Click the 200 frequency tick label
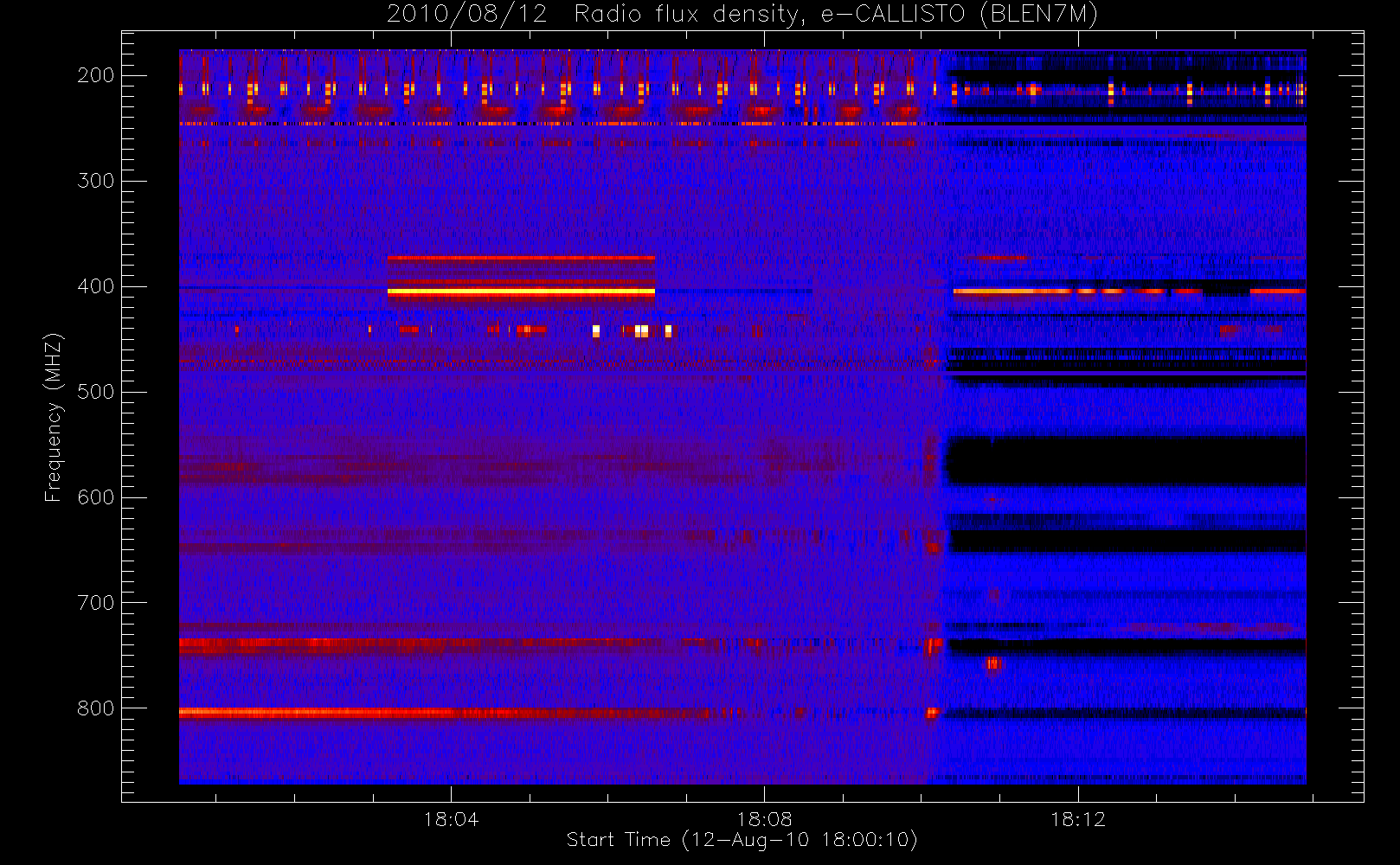Image resolution: width=1400 pixels, height=865 pixels. (x=96, y=75)
